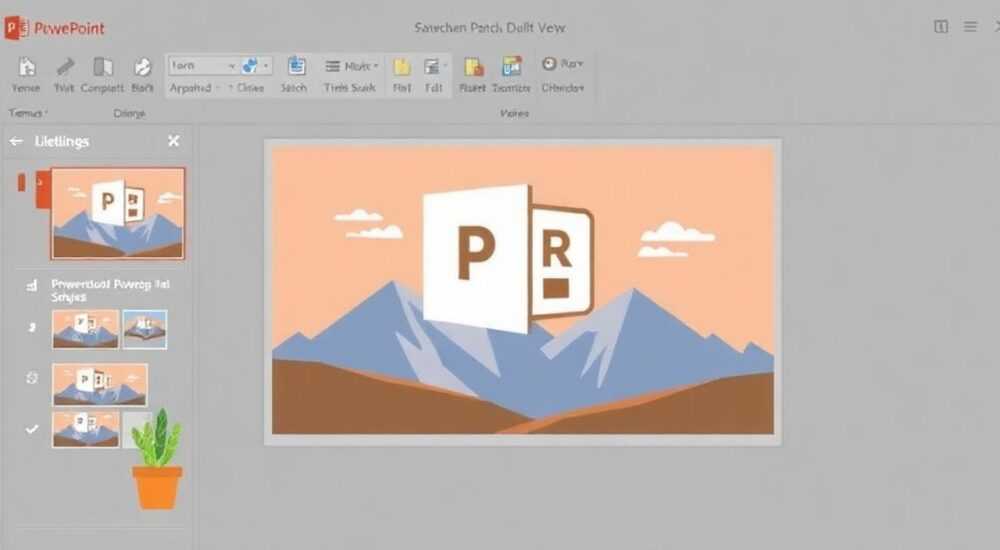Click the large P logo on slide
The height and width of the screenshot is (550, 1000).
tap(476, 258)
